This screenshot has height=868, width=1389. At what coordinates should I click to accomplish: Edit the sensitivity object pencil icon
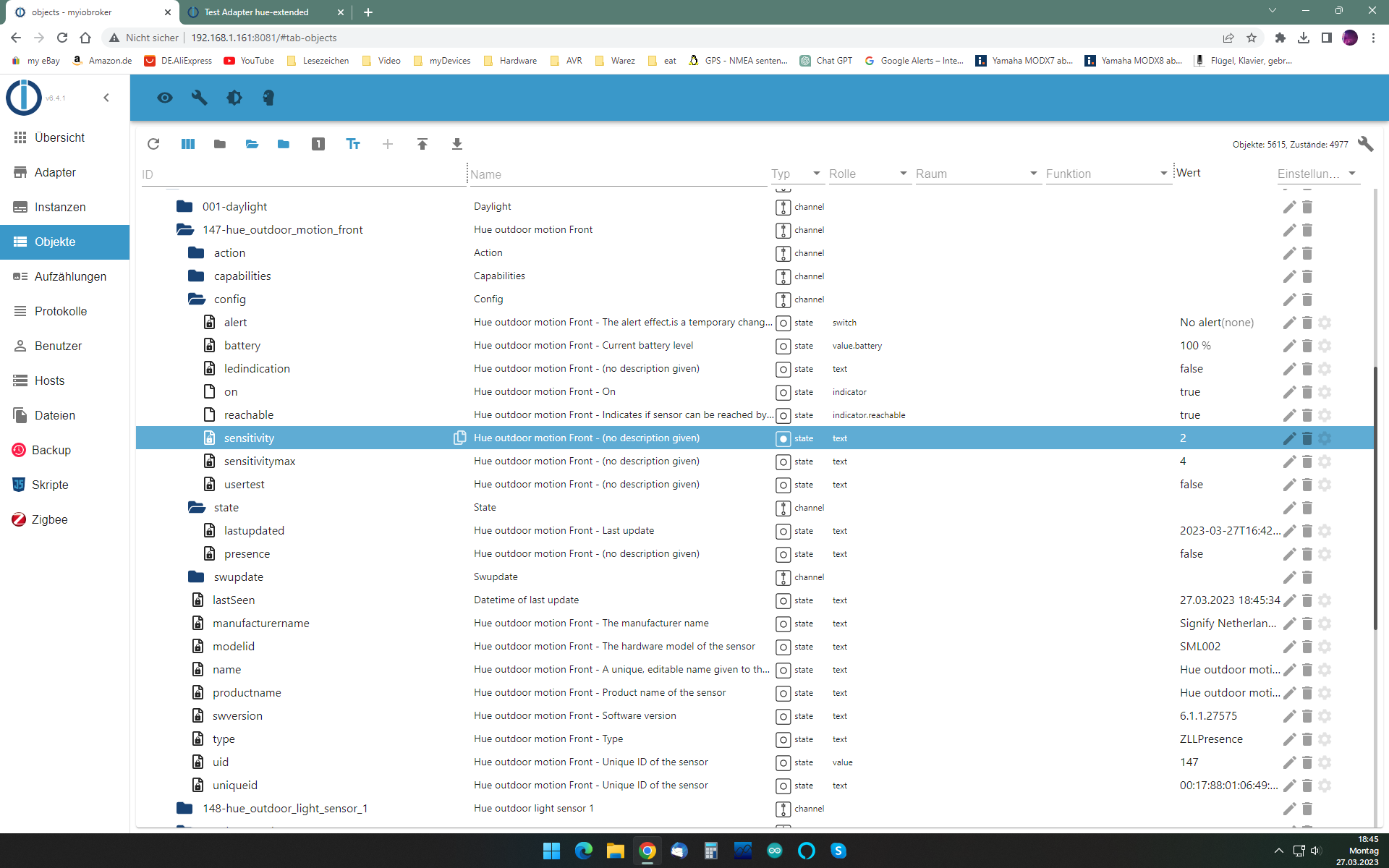1289,438
